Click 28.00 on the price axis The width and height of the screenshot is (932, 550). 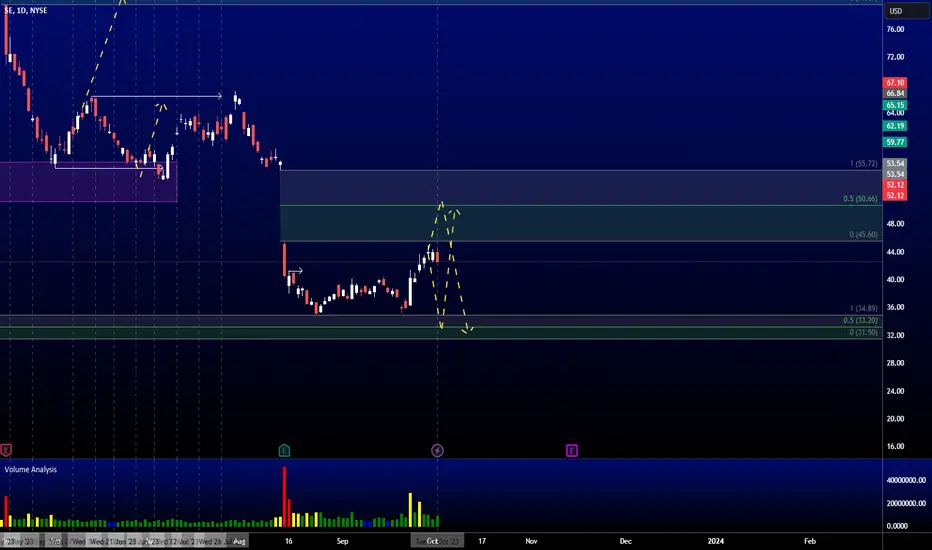coord(895,363)
